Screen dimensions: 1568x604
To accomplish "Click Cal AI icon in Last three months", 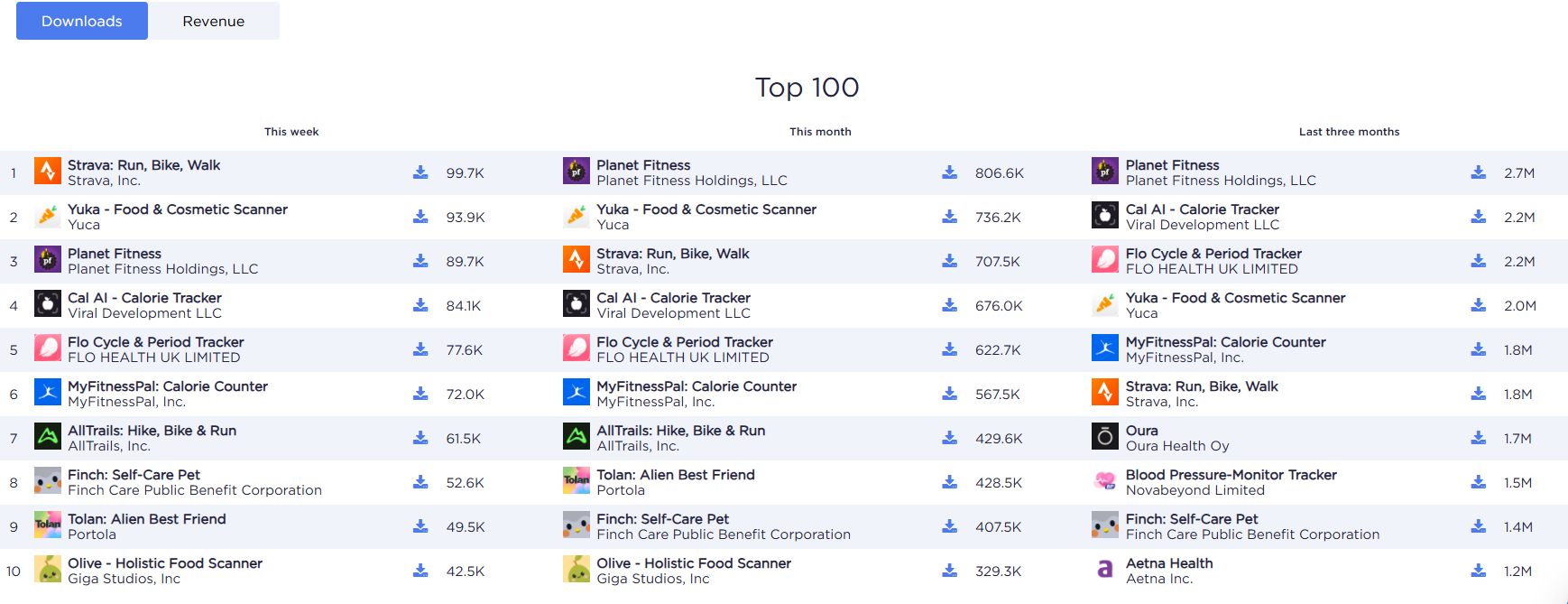I will (1104, 215).
